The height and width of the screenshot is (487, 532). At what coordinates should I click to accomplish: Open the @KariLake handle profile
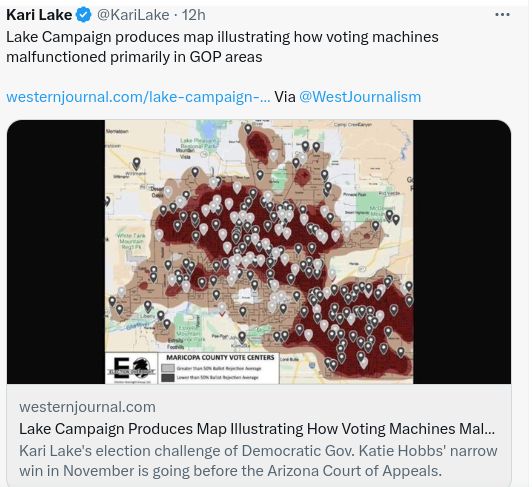(133, 15)
